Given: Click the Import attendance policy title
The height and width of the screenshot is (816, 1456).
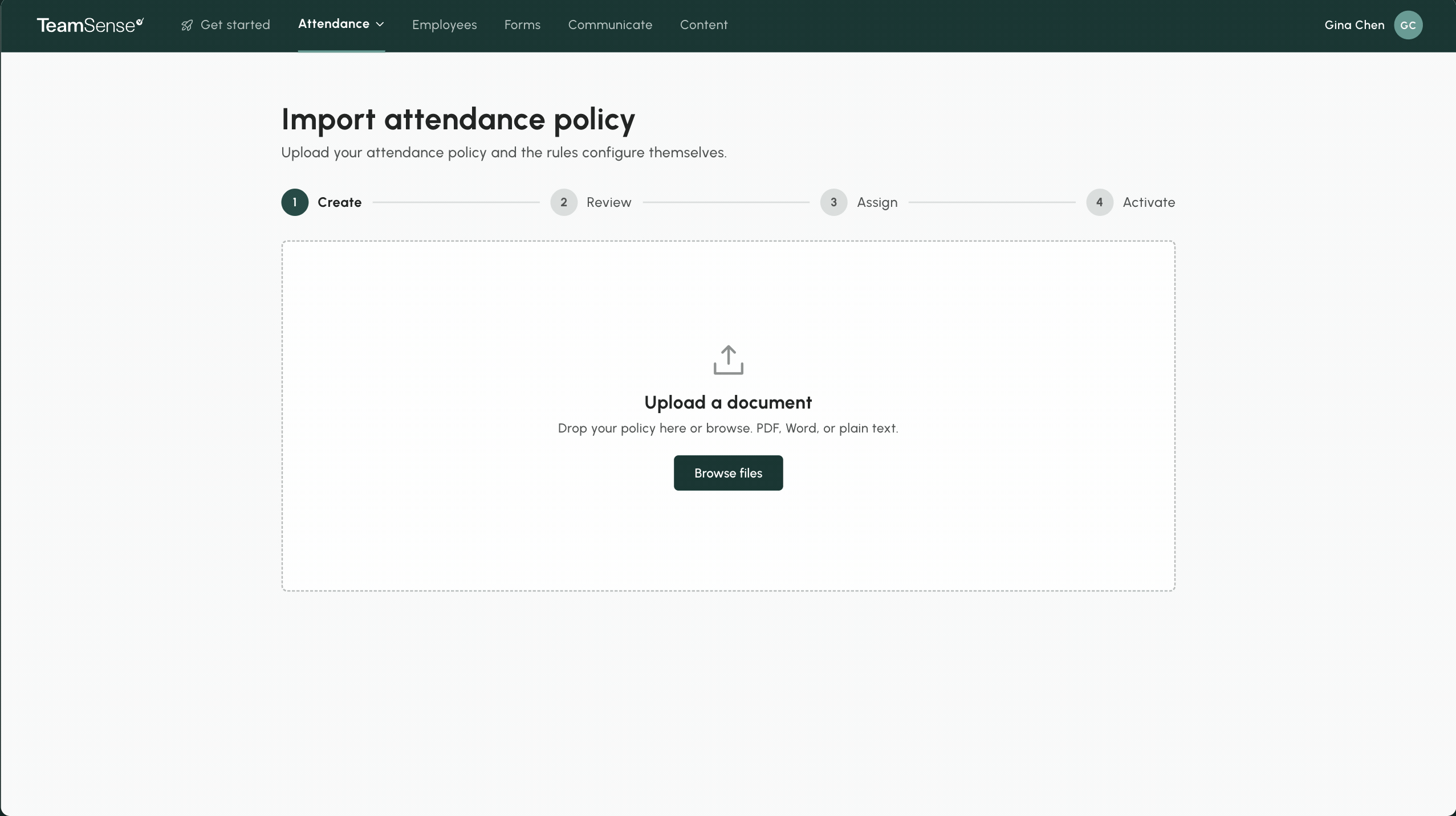Looking at the screenshot, I should click(x=458, y=119).
